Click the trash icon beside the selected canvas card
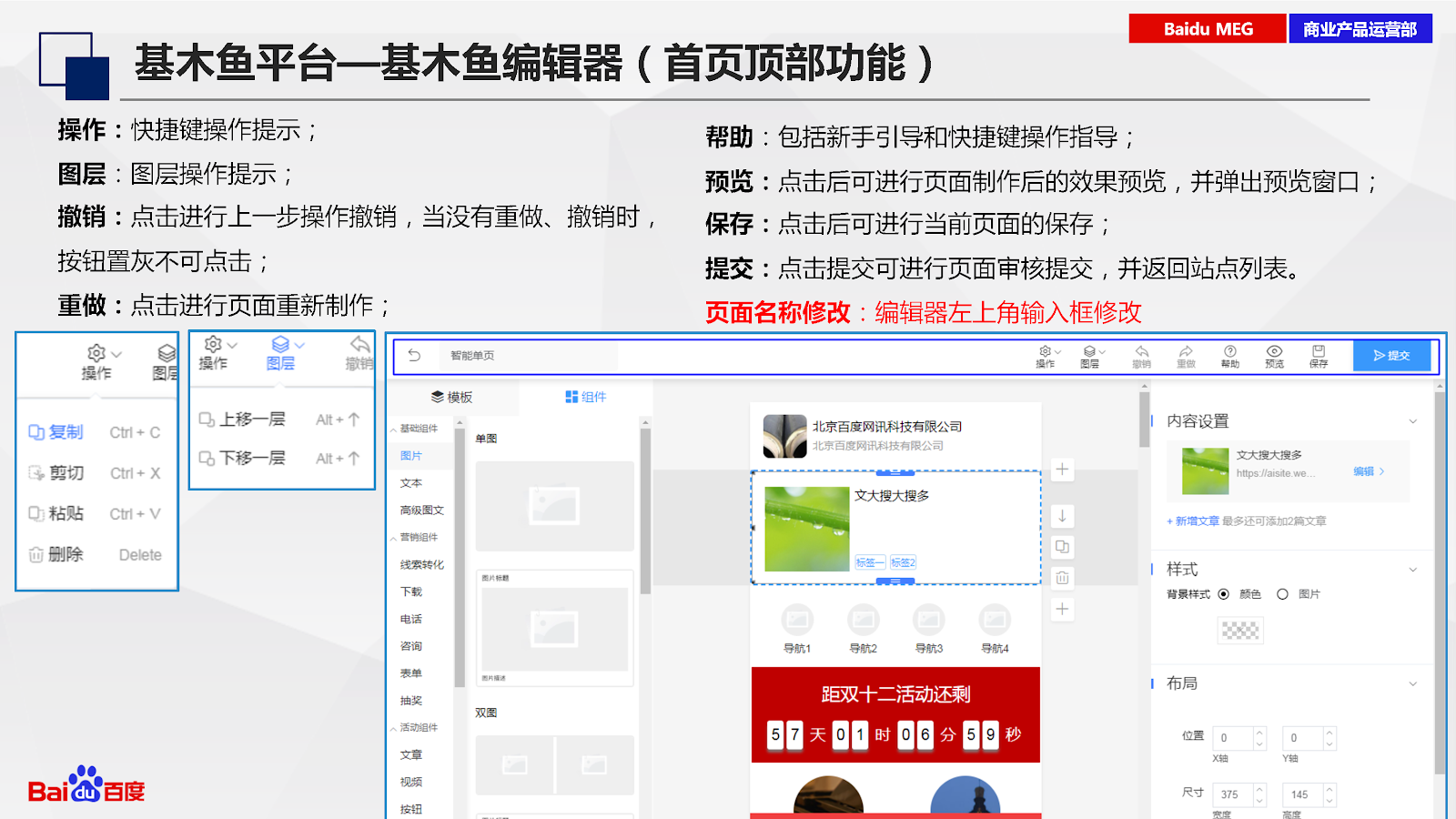Screen dimensions: 1456x819 point(1062,578)
